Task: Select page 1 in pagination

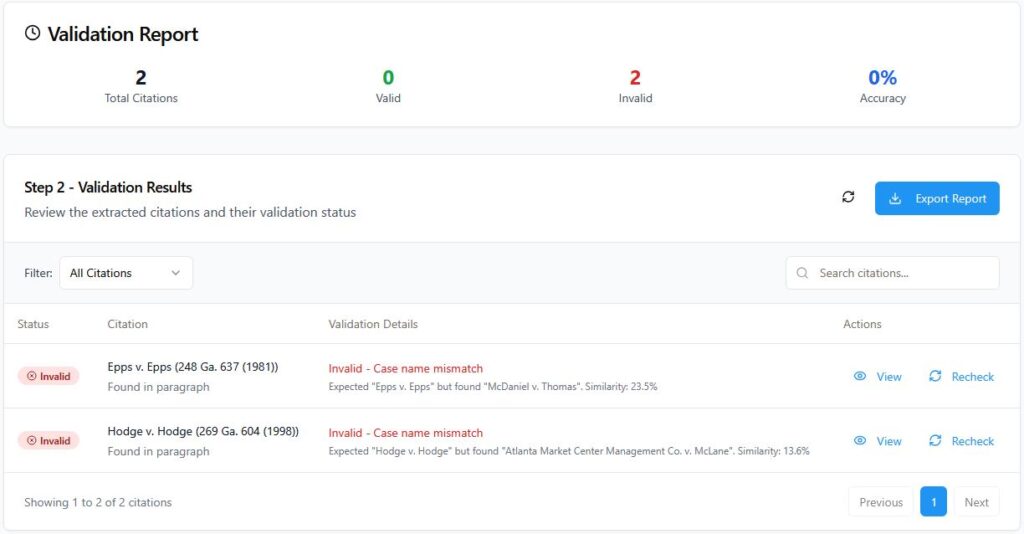Action: tap(933, 502)
